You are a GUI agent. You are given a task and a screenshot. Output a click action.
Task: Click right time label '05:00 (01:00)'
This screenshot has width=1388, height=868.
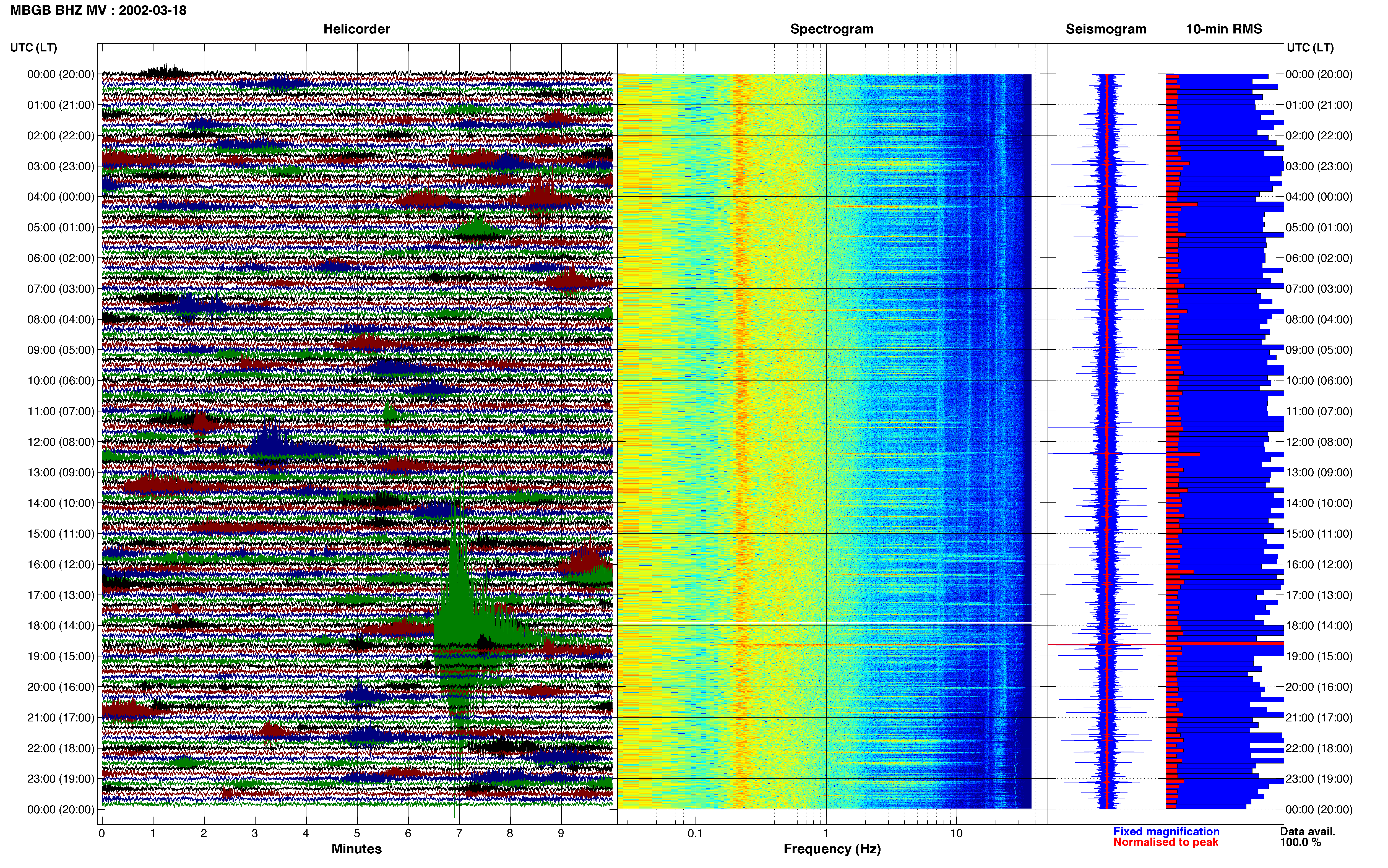(x=1319, y=227)
